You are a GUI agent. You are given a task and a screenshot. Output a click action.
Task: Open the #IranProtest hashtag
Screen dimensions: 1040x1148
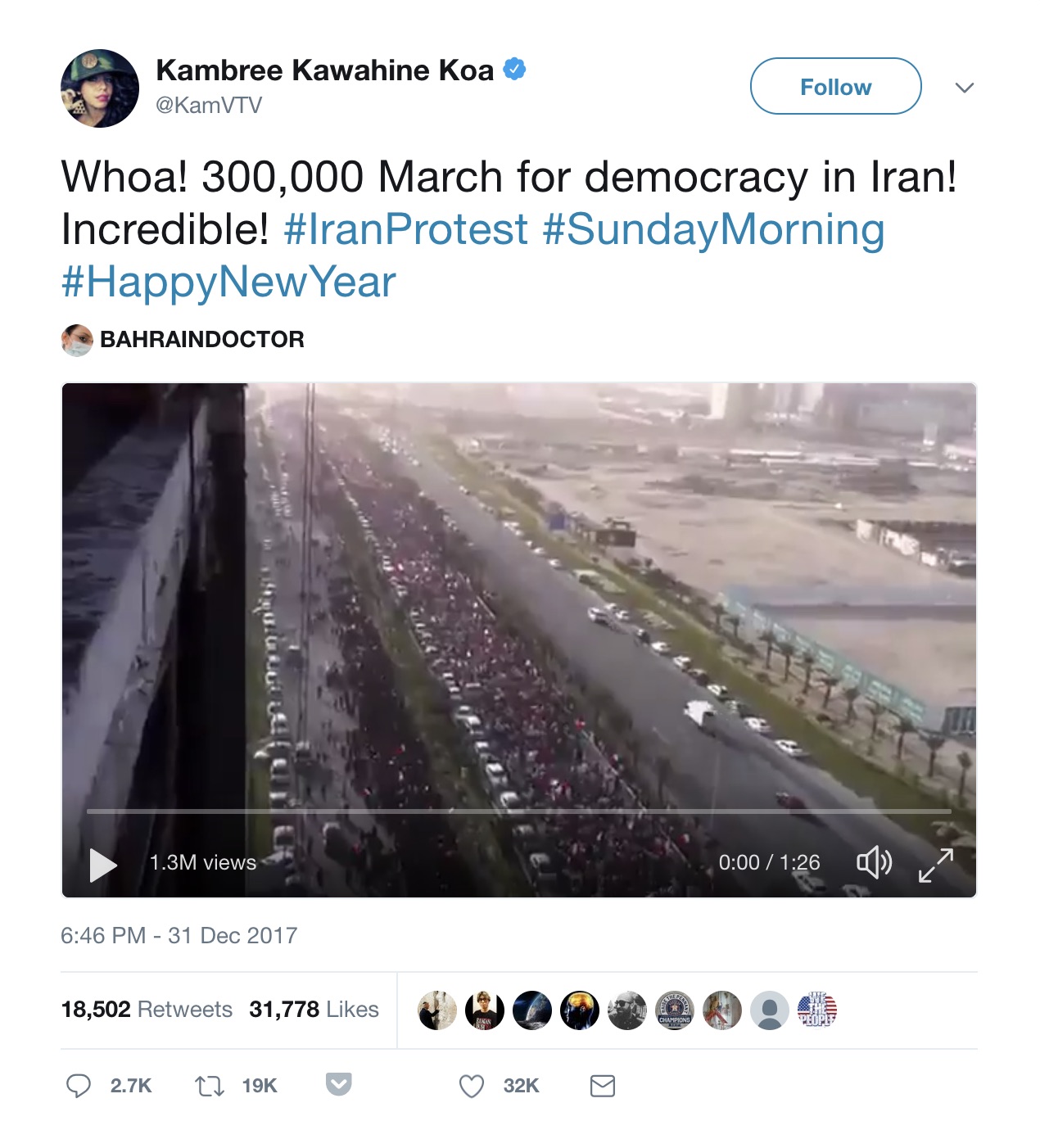(x=405, y=229)
